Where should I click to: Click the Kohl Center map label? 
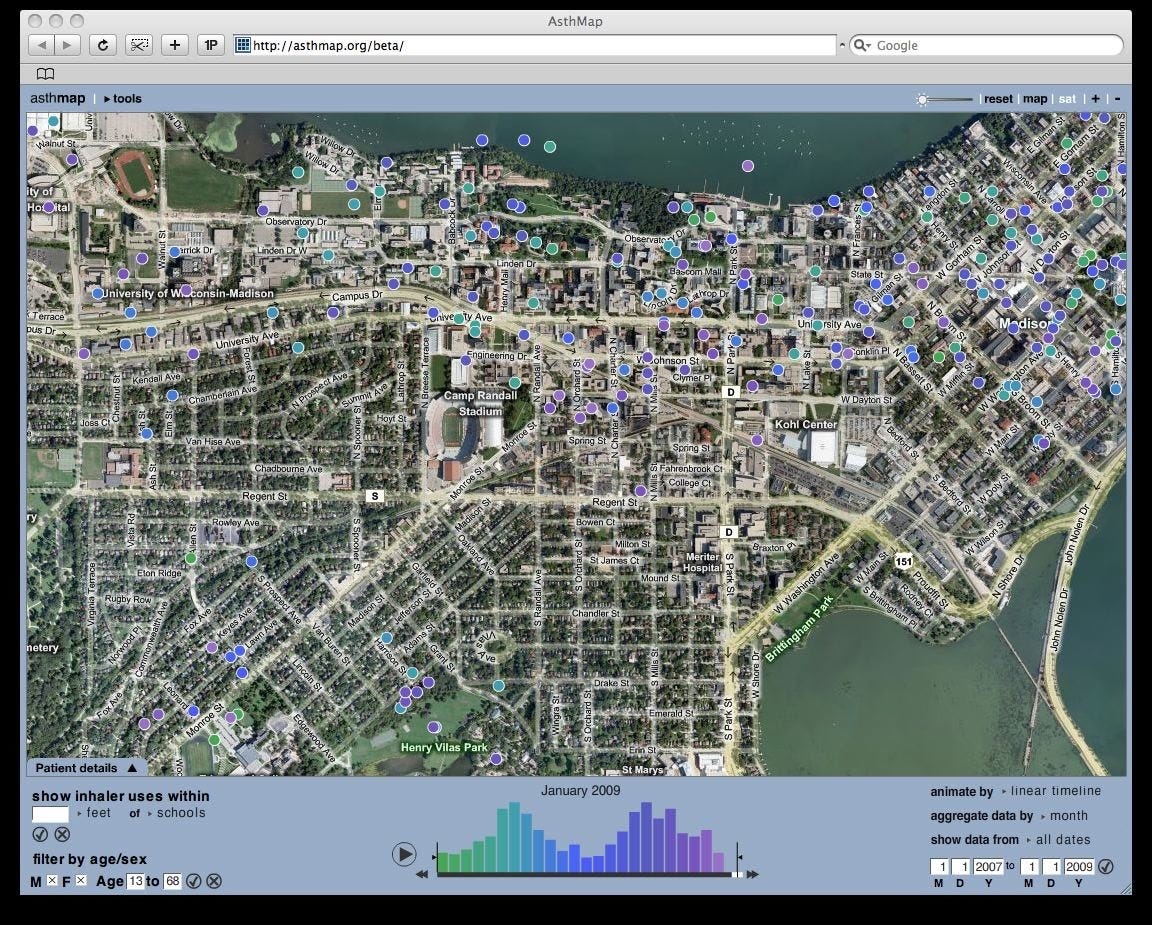coord(806,424)
